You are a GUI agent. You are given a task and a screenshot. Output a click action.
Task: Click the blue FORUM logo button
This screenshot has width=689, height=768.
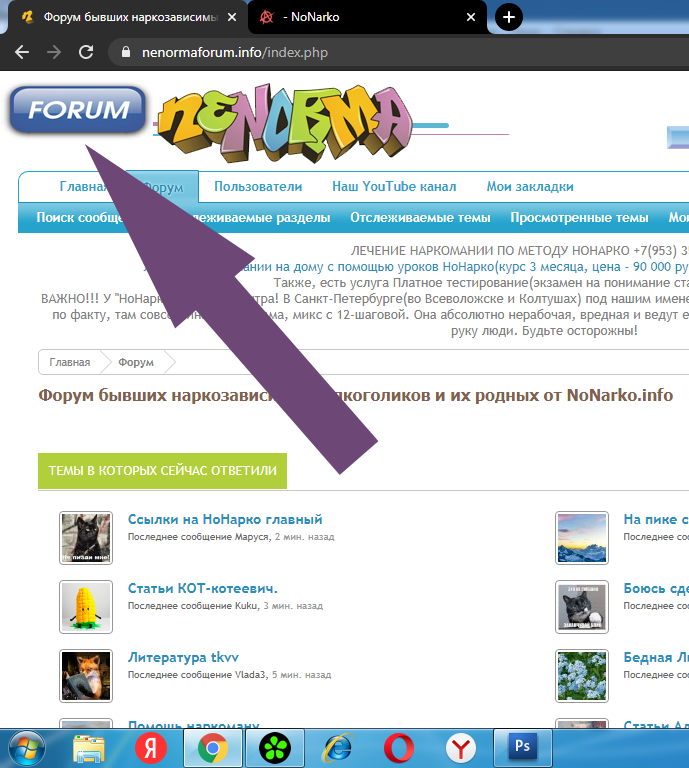pyautogui.click(x=78, y=110)
